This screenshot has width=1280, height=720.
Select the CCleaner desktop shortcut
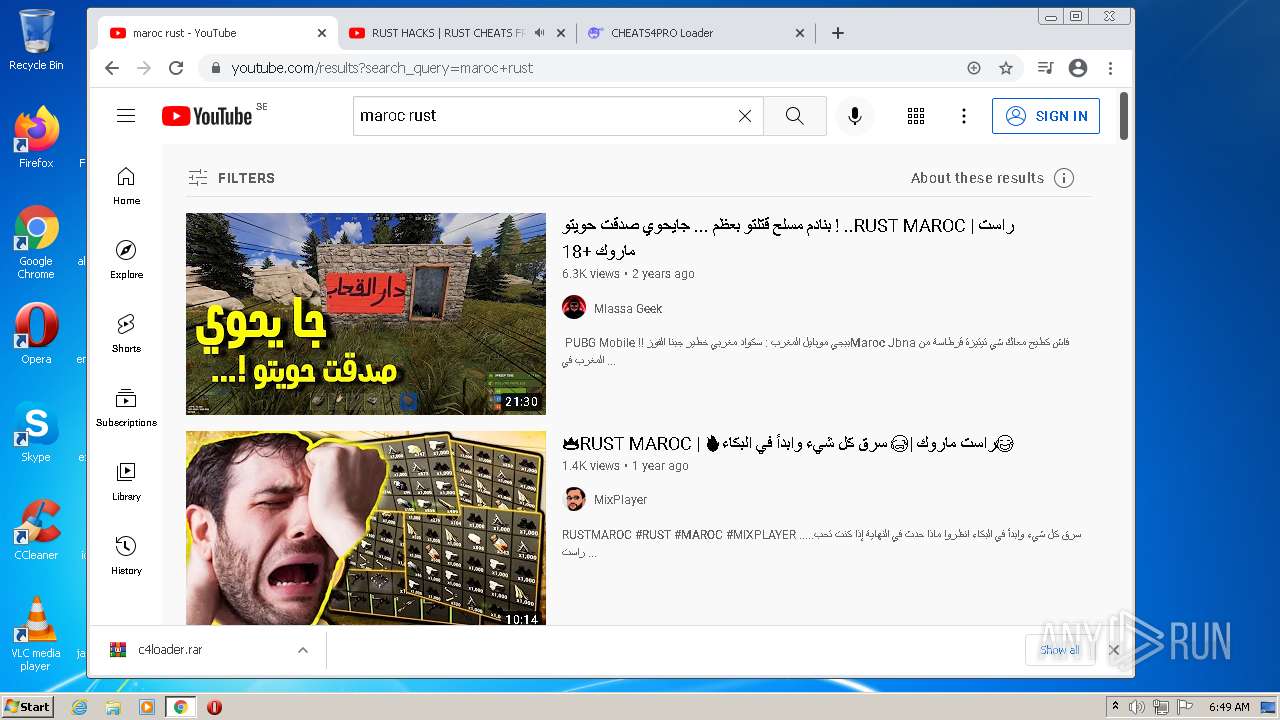coord(36,530)
